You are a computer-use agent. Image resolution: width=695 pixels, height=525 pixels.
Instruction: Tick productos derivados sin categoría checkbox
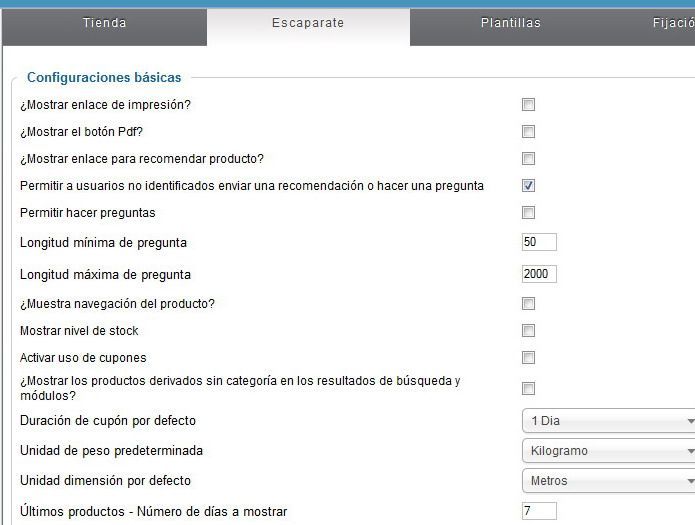pyautogui.click(x=528, y=388)
